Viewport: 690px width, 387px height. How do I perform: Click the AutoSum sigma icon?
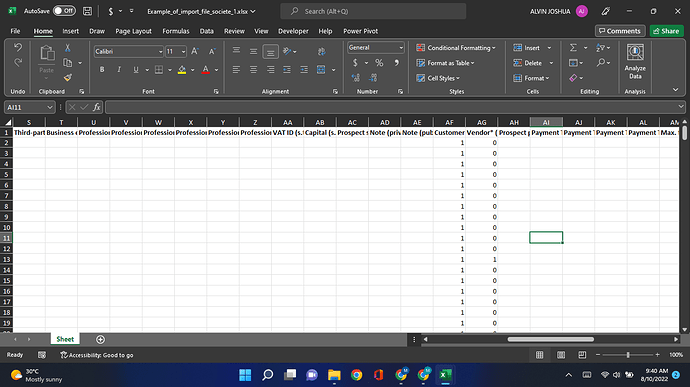pos(573,48)
